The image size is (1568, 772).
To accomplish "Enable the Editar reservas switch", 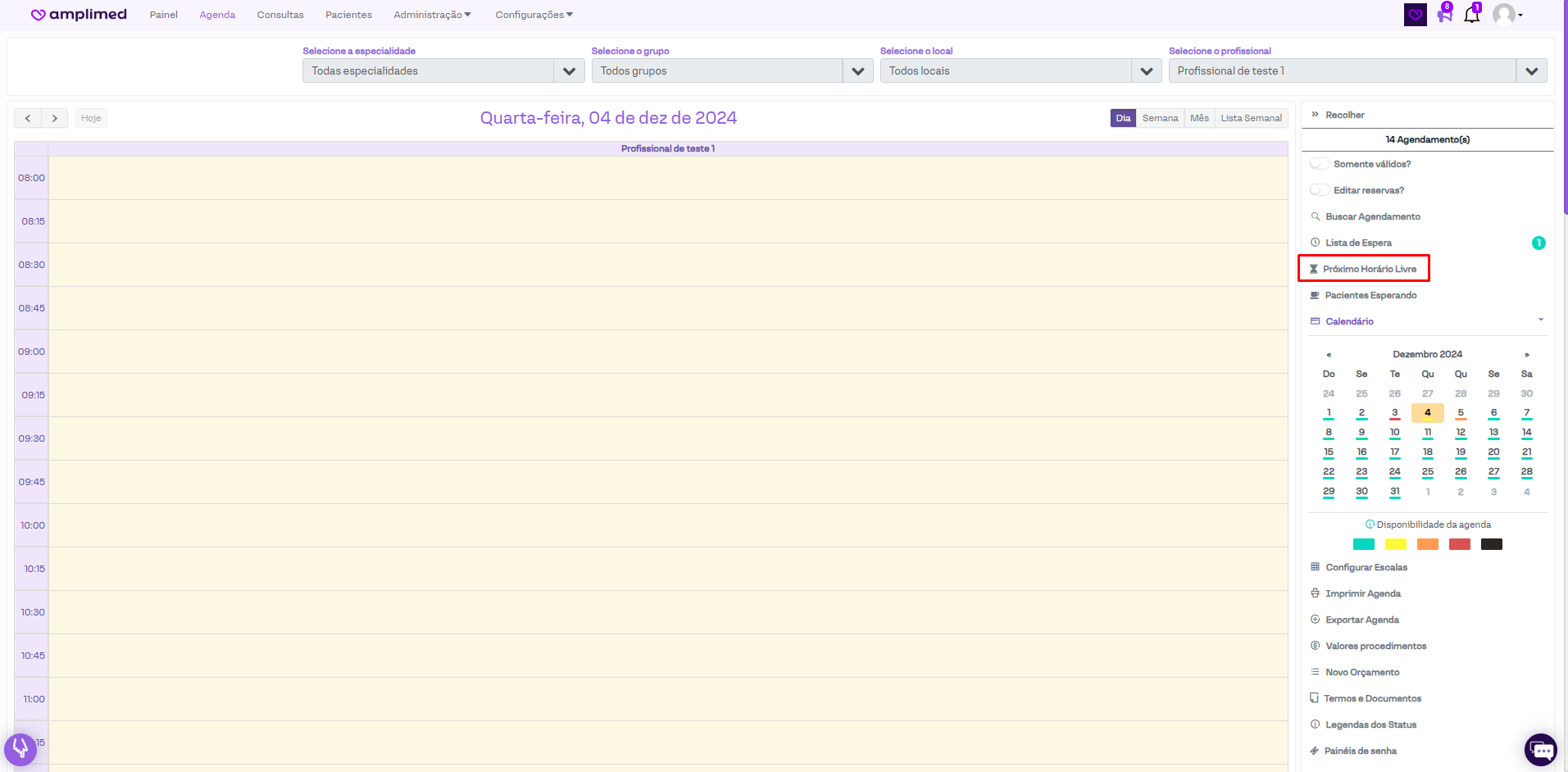I will pos(1319,190).
